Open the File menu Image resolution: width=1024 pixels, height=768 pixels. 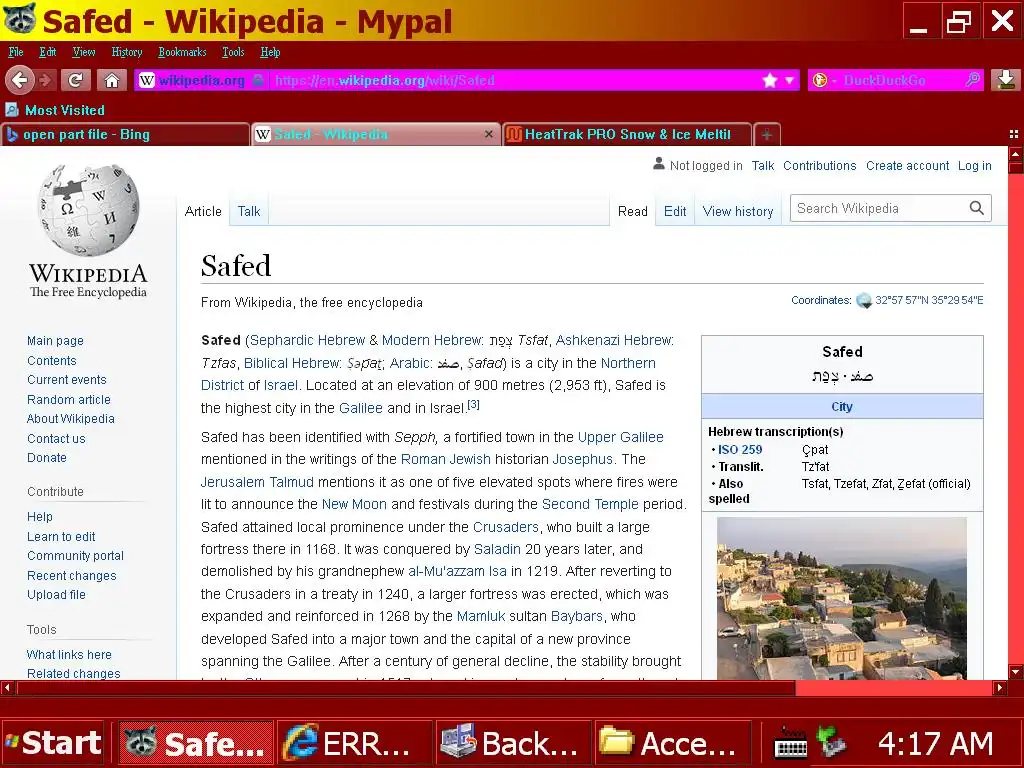[x=16, y=52]
